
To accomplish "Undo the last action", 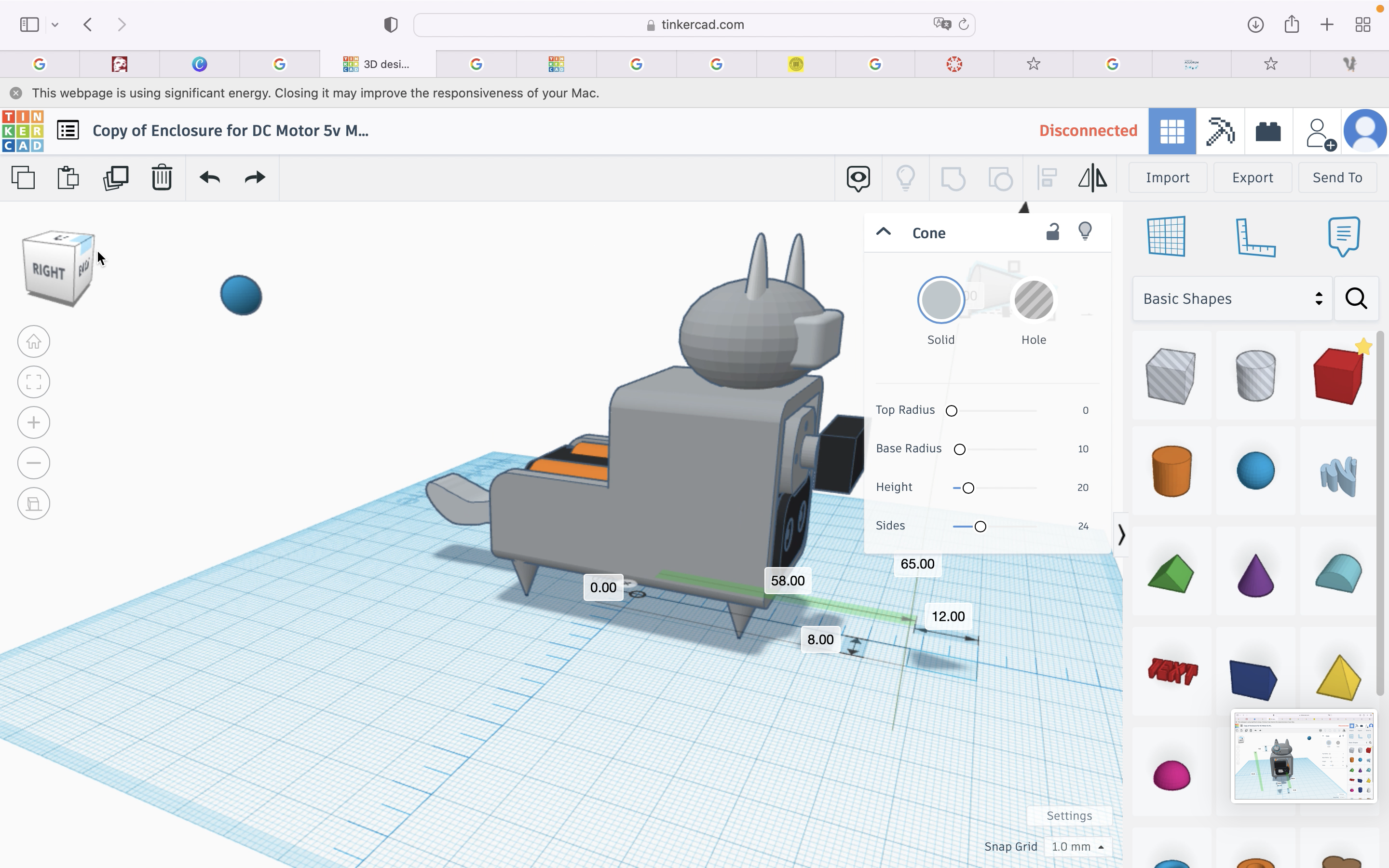I will coord(209,177).
